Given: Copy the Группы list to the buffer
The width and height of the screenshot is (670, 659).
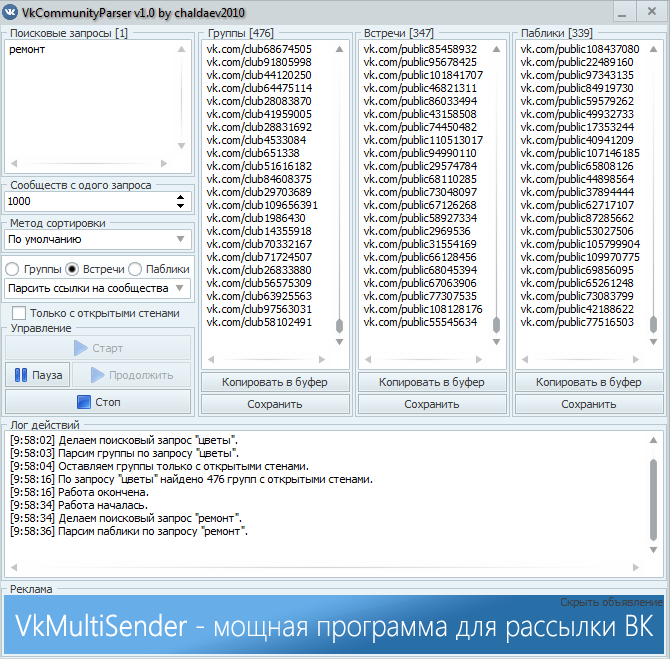Looking at the screenshot, I should tap(275, 382).
